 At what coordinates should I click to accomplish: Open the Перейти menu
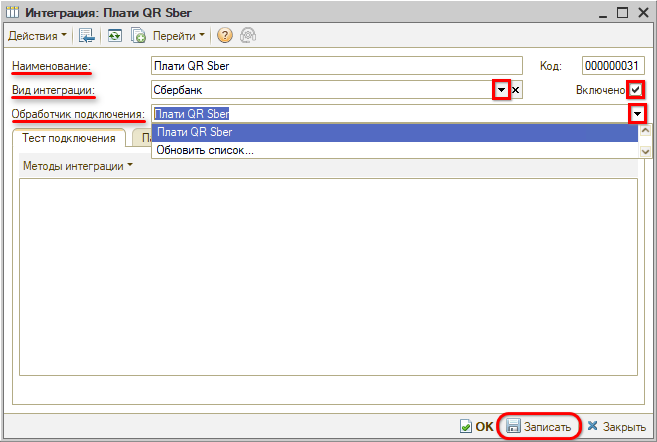click(x=178, y=36)
